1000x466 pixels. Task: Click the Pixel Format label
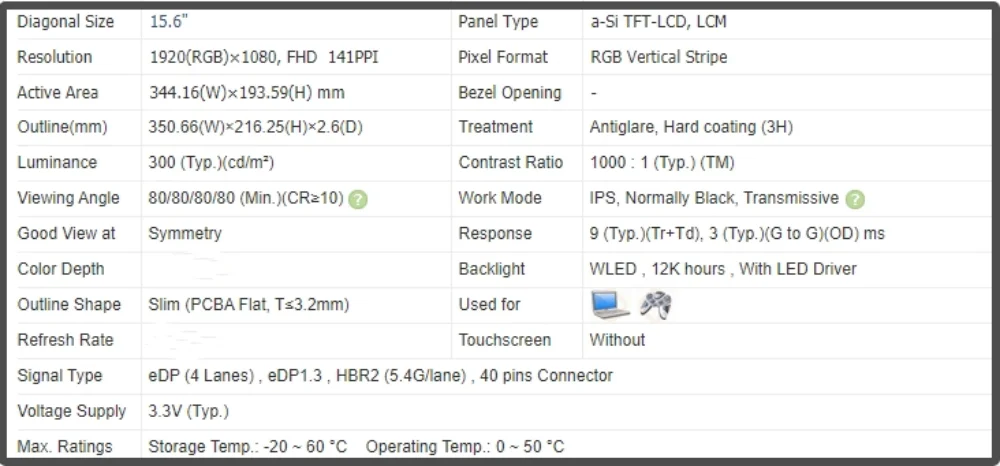click(x=503, y=57)
